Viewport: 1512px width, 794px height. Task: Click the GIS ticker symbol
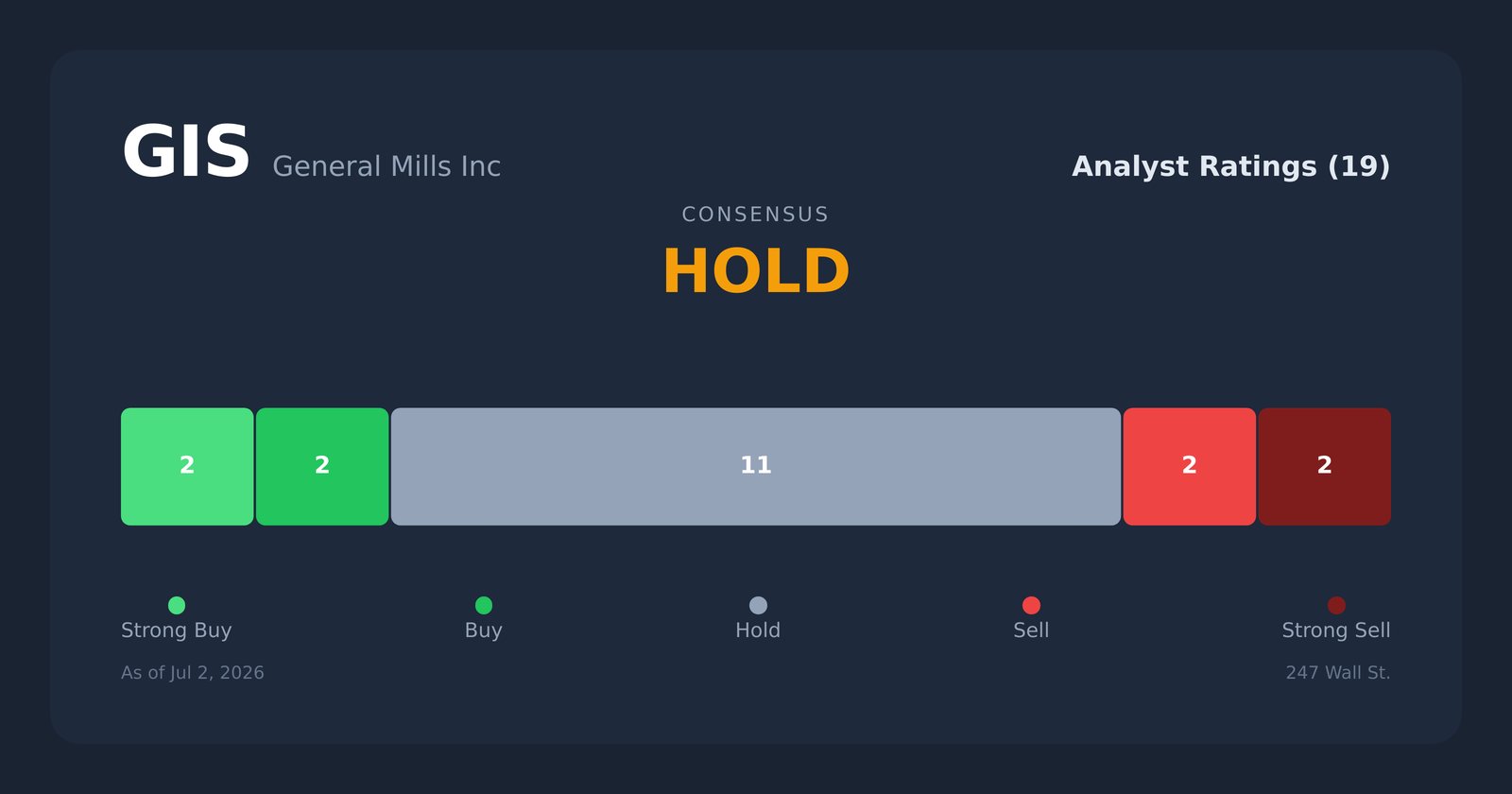(x=186, y=153)
